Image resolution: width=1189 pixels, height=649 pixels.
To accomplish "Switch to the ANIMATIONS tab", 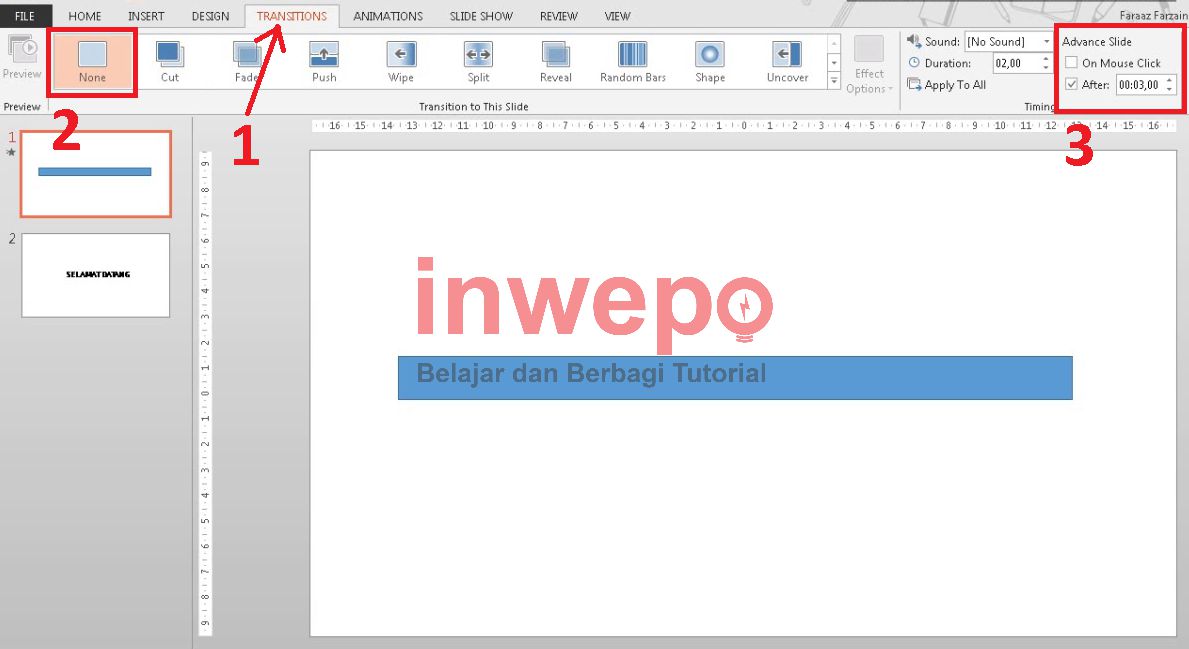I will click(387, 16).
